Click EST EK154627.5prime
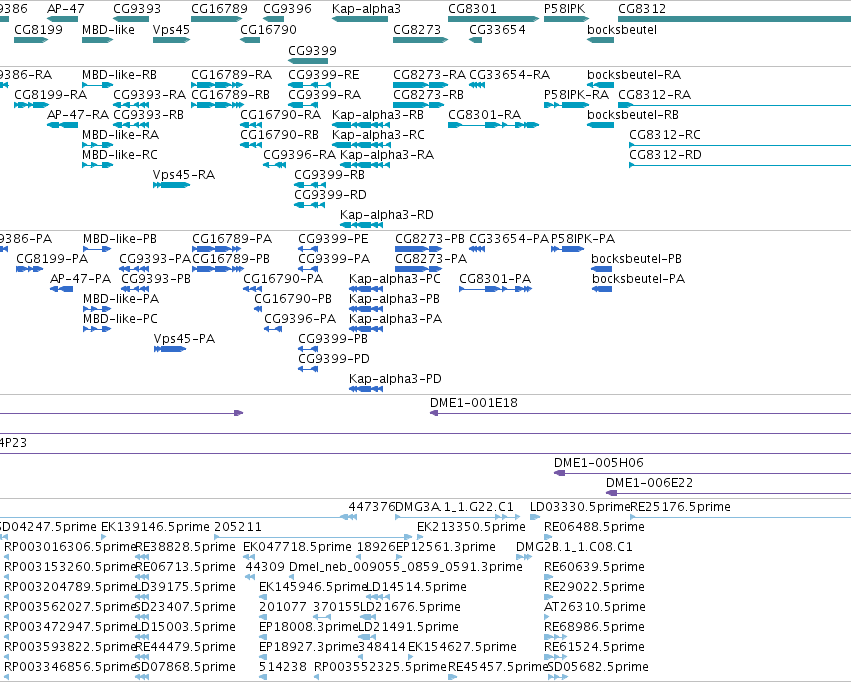This screenshot has width=851, height=682. 462,647
